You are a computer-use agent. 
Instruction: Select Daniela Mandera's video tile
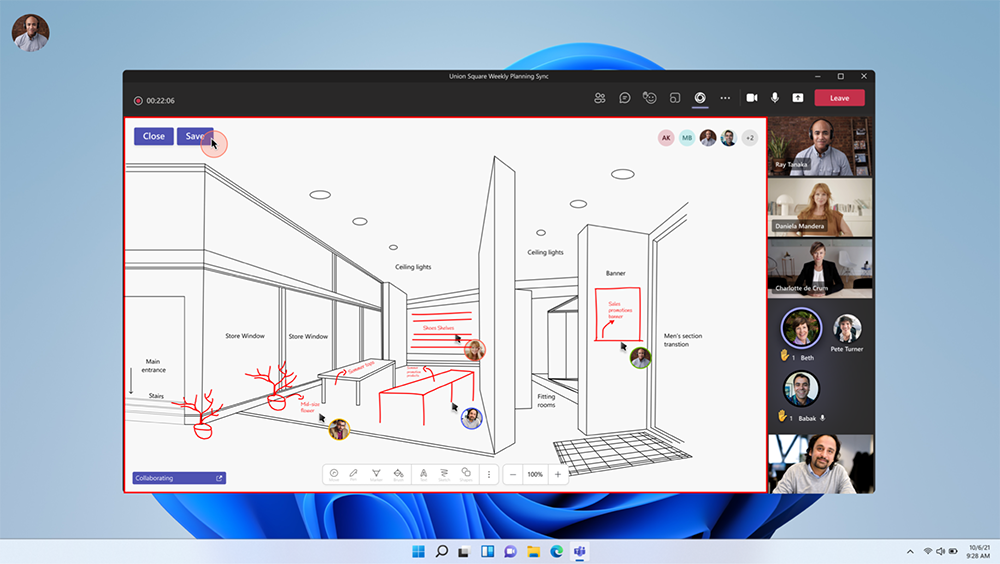coord(820,207)
